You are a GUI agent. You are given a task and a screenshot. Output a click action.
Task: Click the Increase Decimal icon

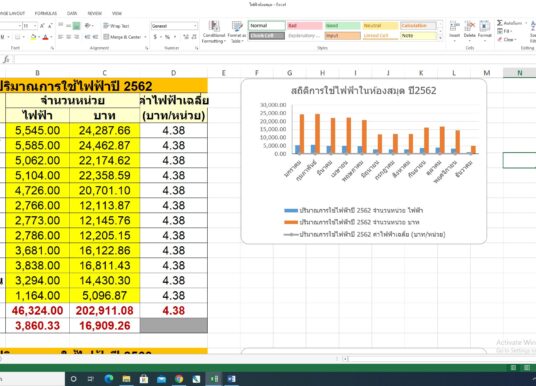pos(186,37)
